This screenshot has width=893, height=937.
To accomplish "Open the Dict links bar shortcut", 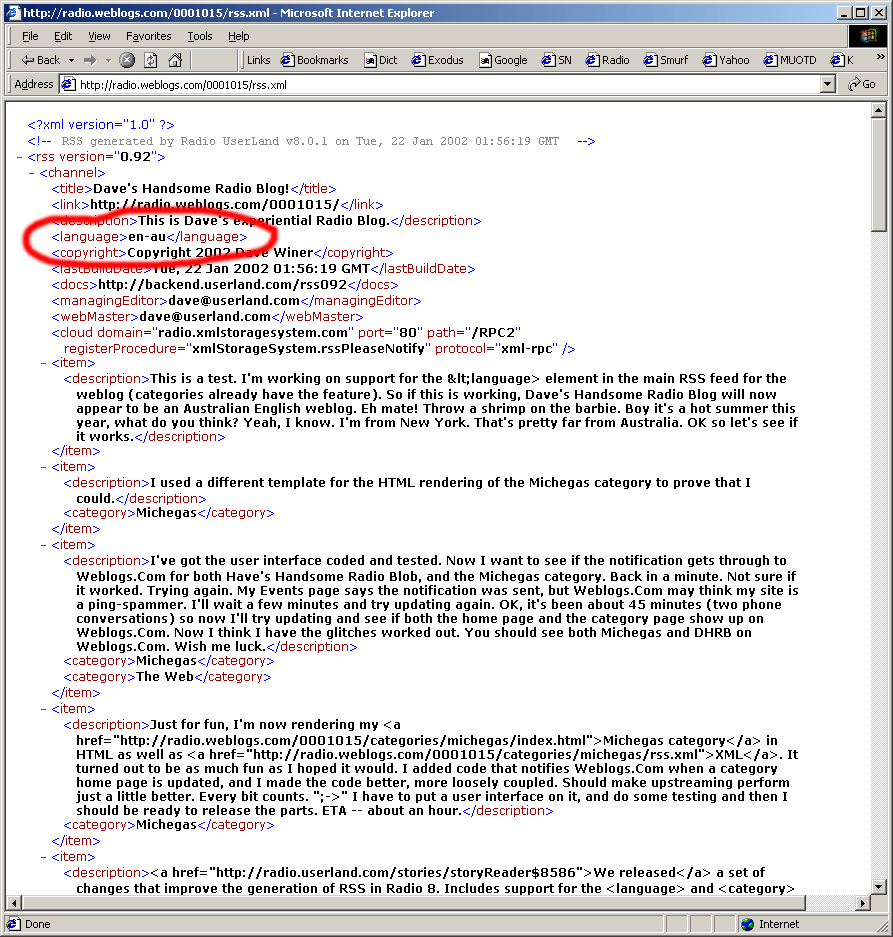I will [380, 60].
